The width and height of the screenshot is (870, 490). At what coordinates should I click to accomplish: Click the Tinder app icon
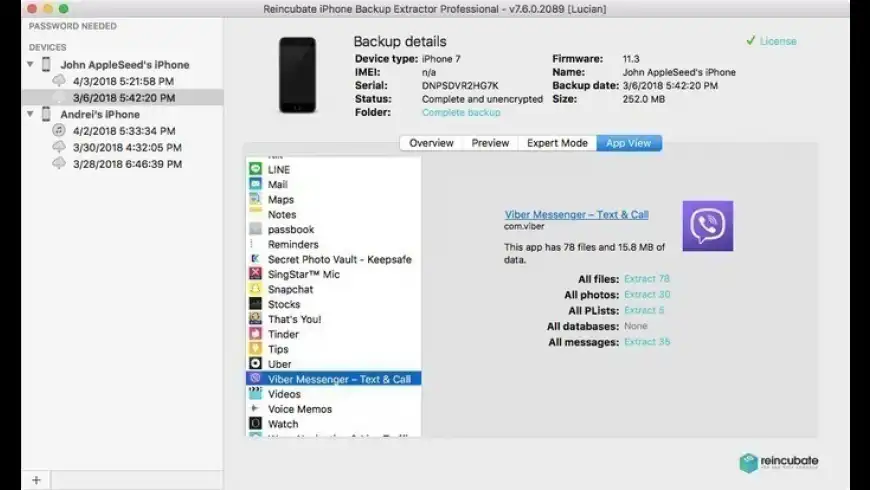255,334
